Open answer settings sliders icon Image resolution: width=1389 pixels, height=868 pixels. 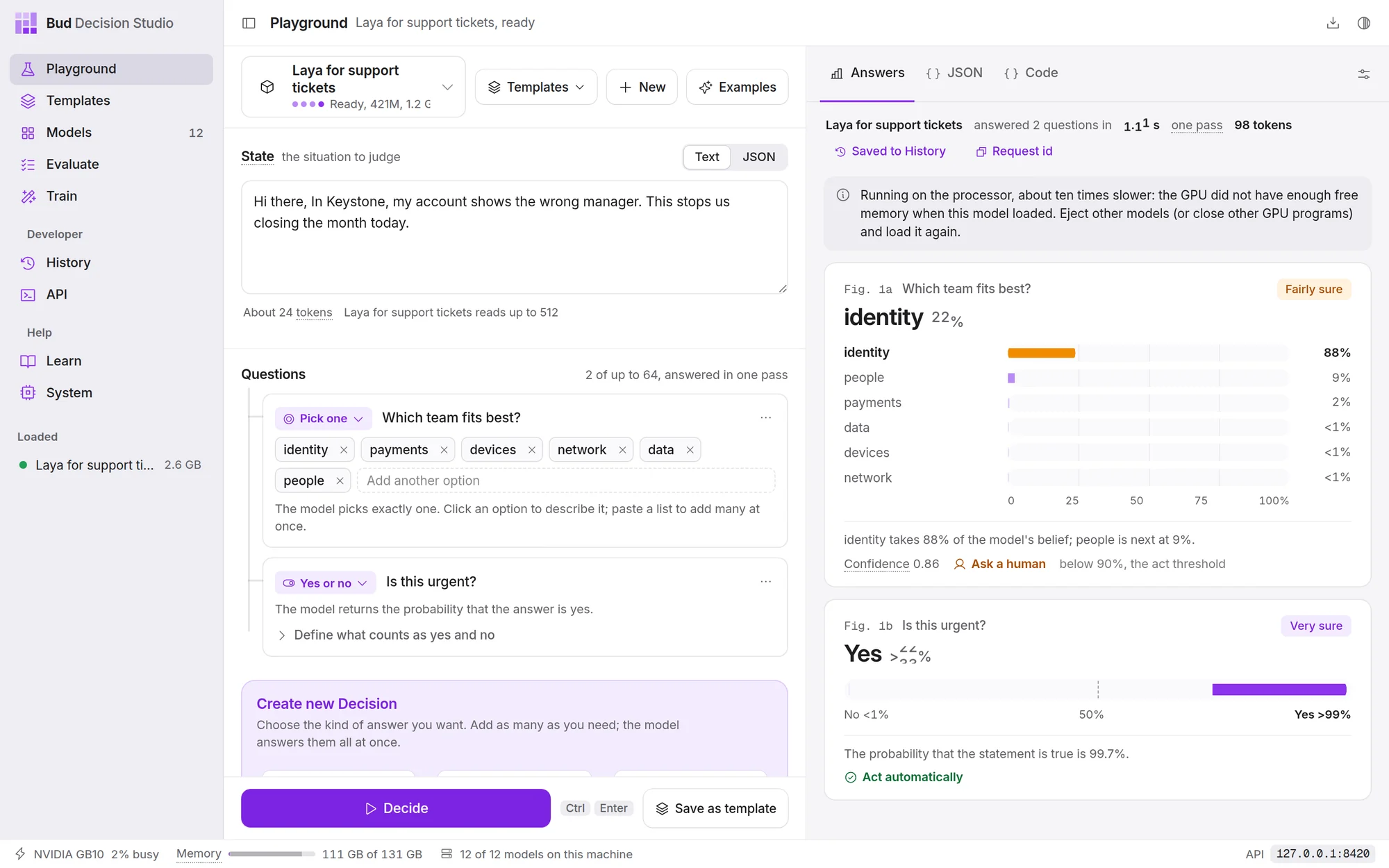pyautogui.click(x=1364, y=74)
